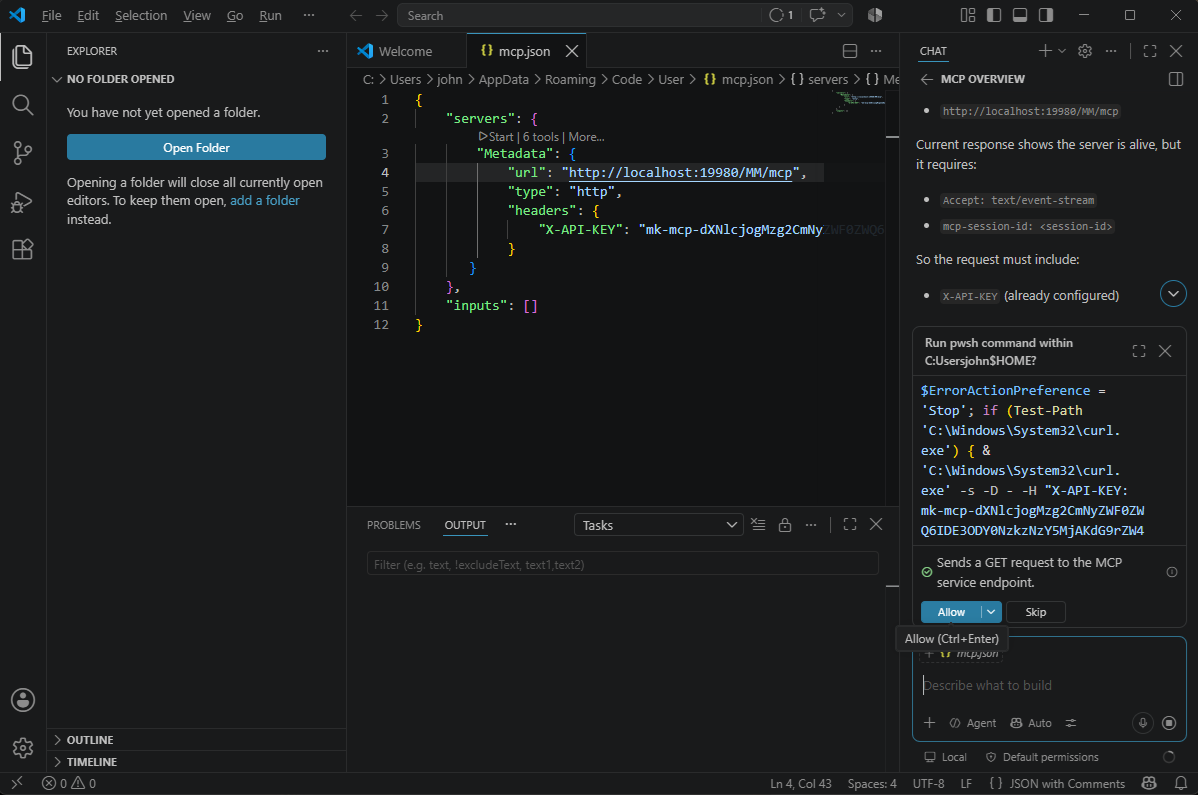Skip the pwsh command
1198x795 pixels.
(x=1036, y=612)
